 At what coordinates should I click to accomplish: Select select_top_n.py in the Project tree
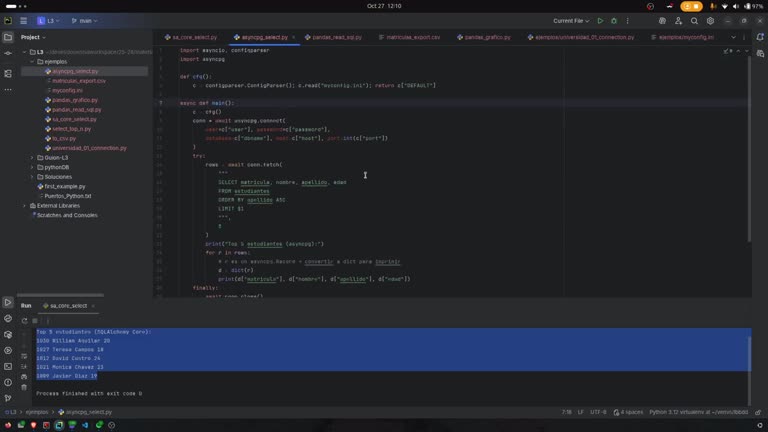pos(72,129)
